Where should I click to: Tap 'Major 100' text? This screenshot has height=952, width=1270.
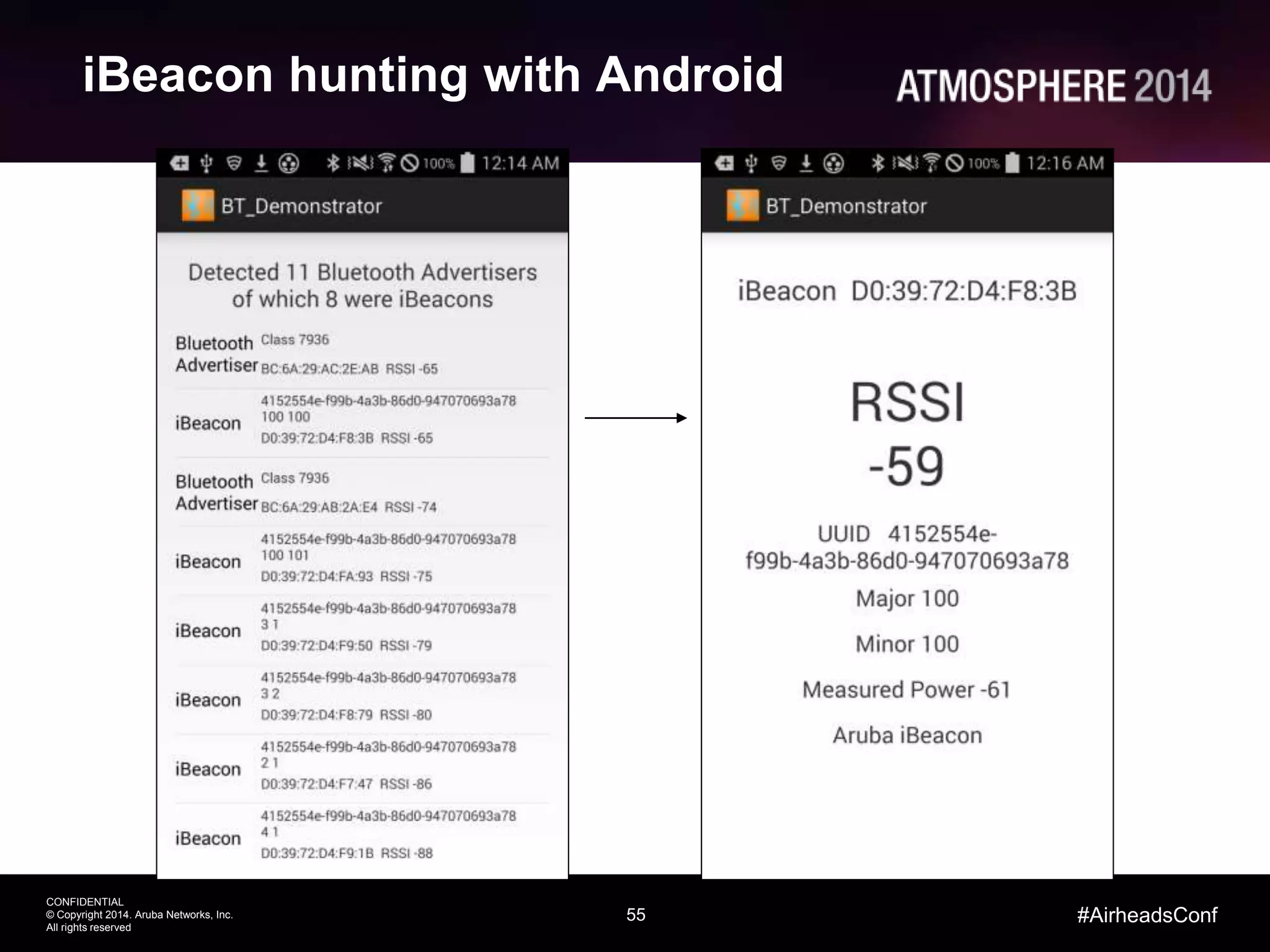[907, 599]
